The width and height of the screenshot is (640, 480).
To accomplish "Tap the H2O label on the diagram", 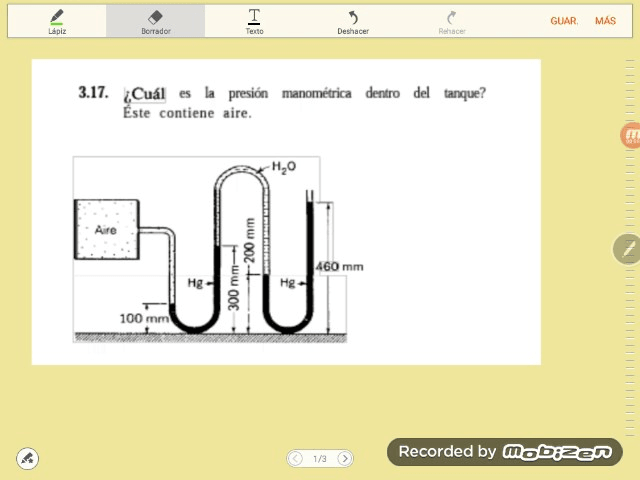I will point(284,168).
